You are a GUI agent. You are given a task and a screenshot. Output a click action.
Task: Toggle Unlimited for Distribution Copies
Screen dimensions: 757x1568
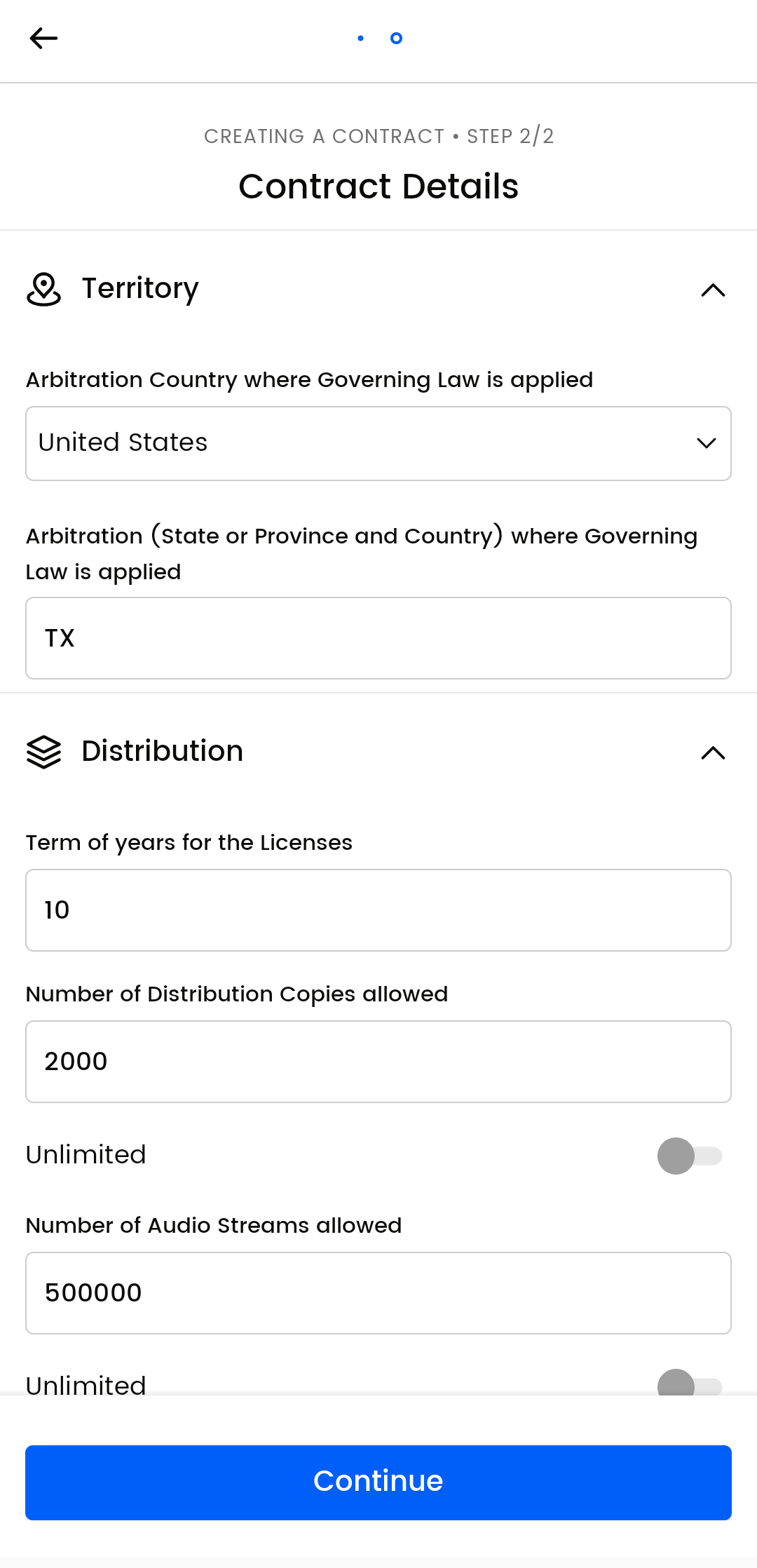click(690, 1156)
